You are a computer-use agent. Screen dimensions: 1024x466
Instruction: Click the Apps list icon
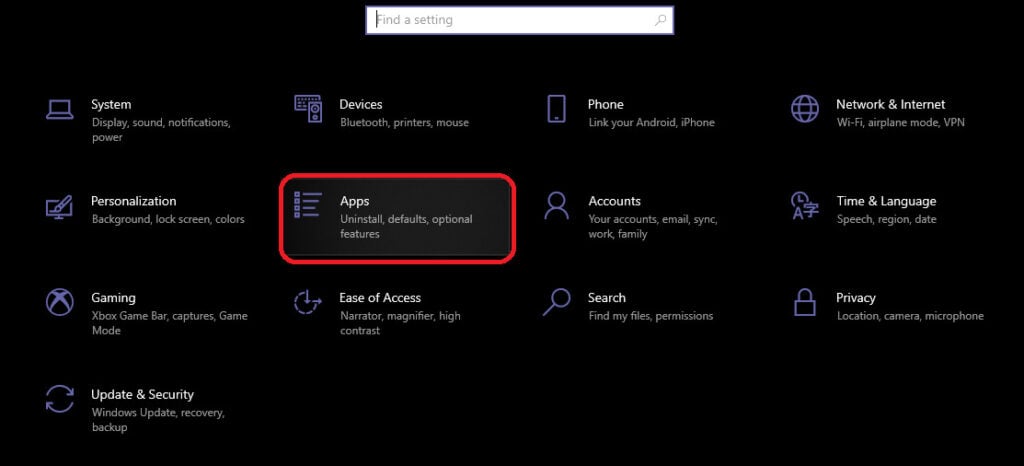pyautogui.click(x=308, y=205)
